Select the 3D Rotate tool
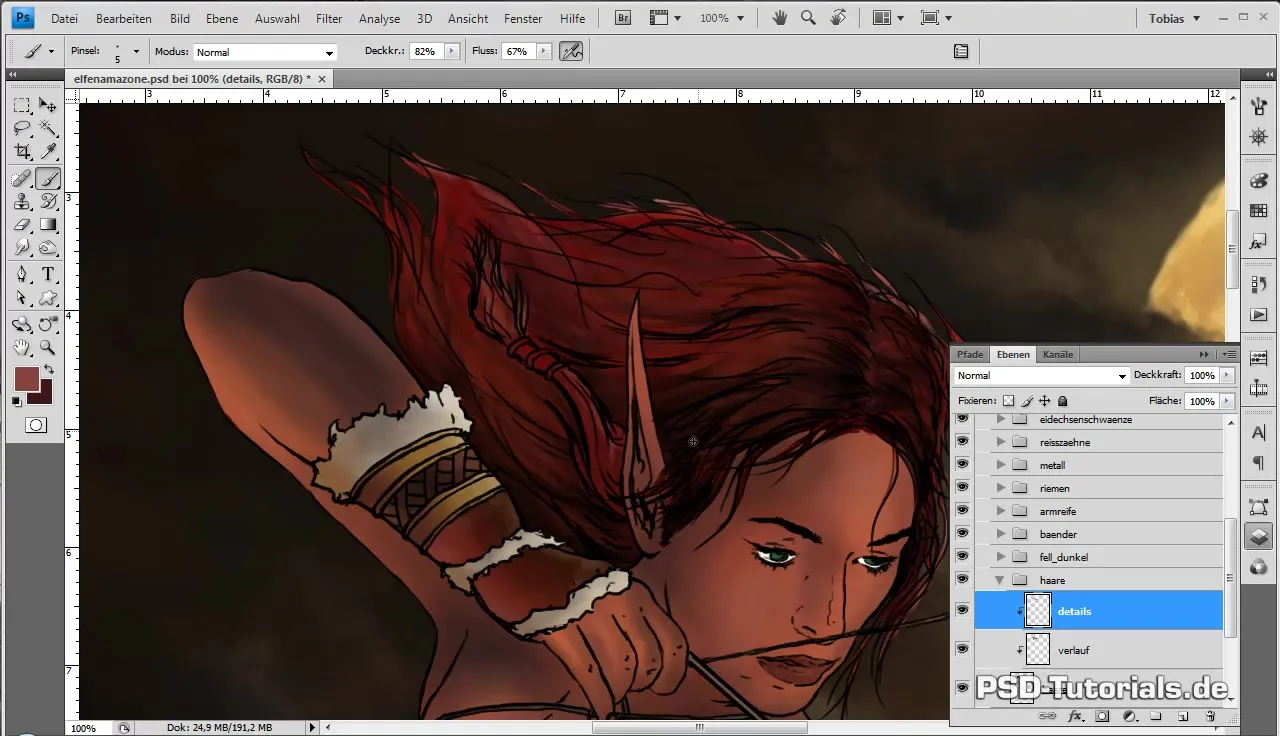The height and width of the screenshot is (736, 1280). (22, 324)
